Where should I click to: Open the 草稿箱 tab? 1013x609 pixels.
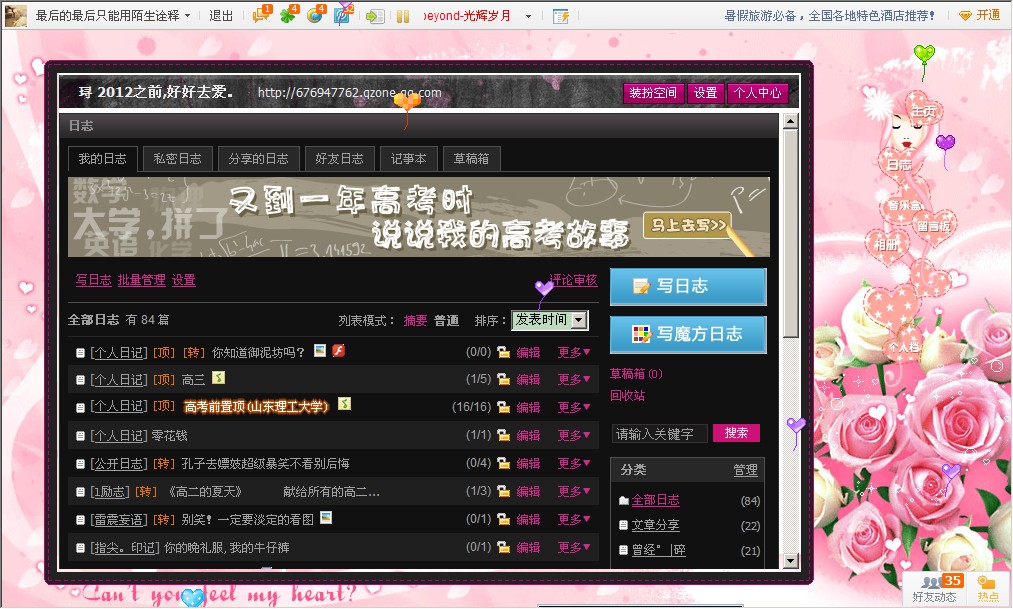[471, 159]
